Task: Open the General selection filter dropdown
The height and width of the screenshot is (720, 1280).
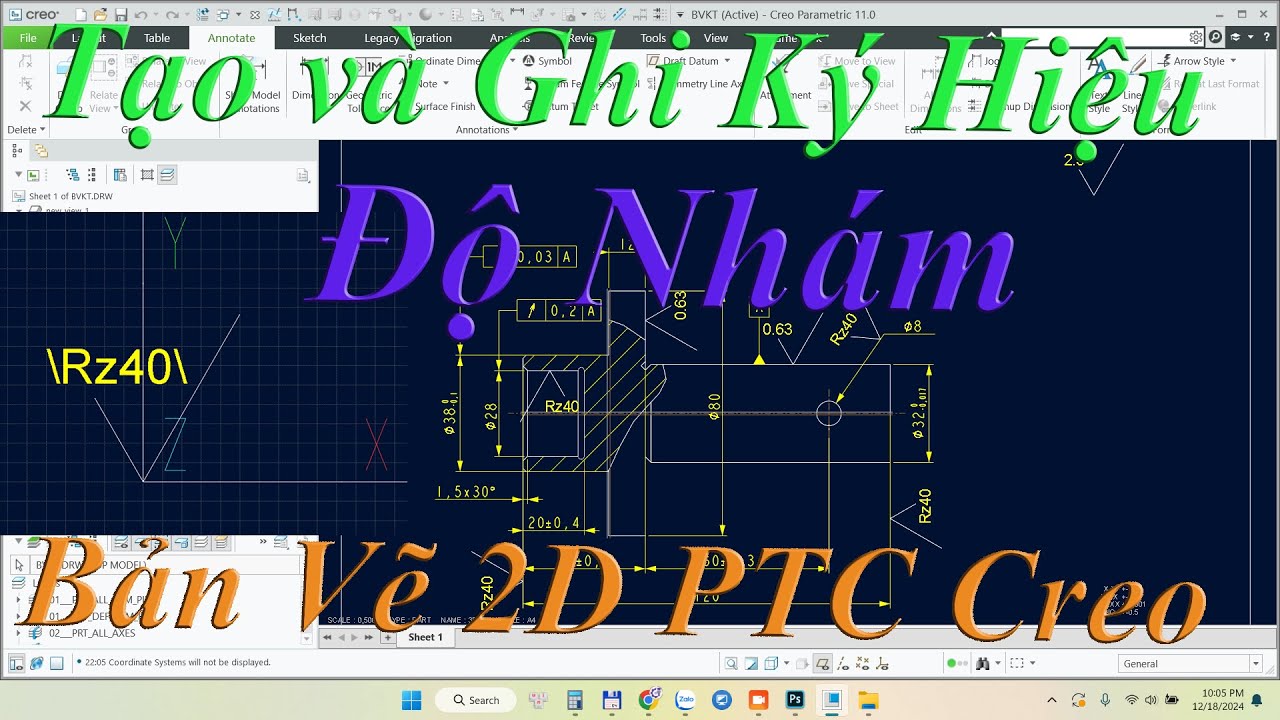Action: (1256, 664)
